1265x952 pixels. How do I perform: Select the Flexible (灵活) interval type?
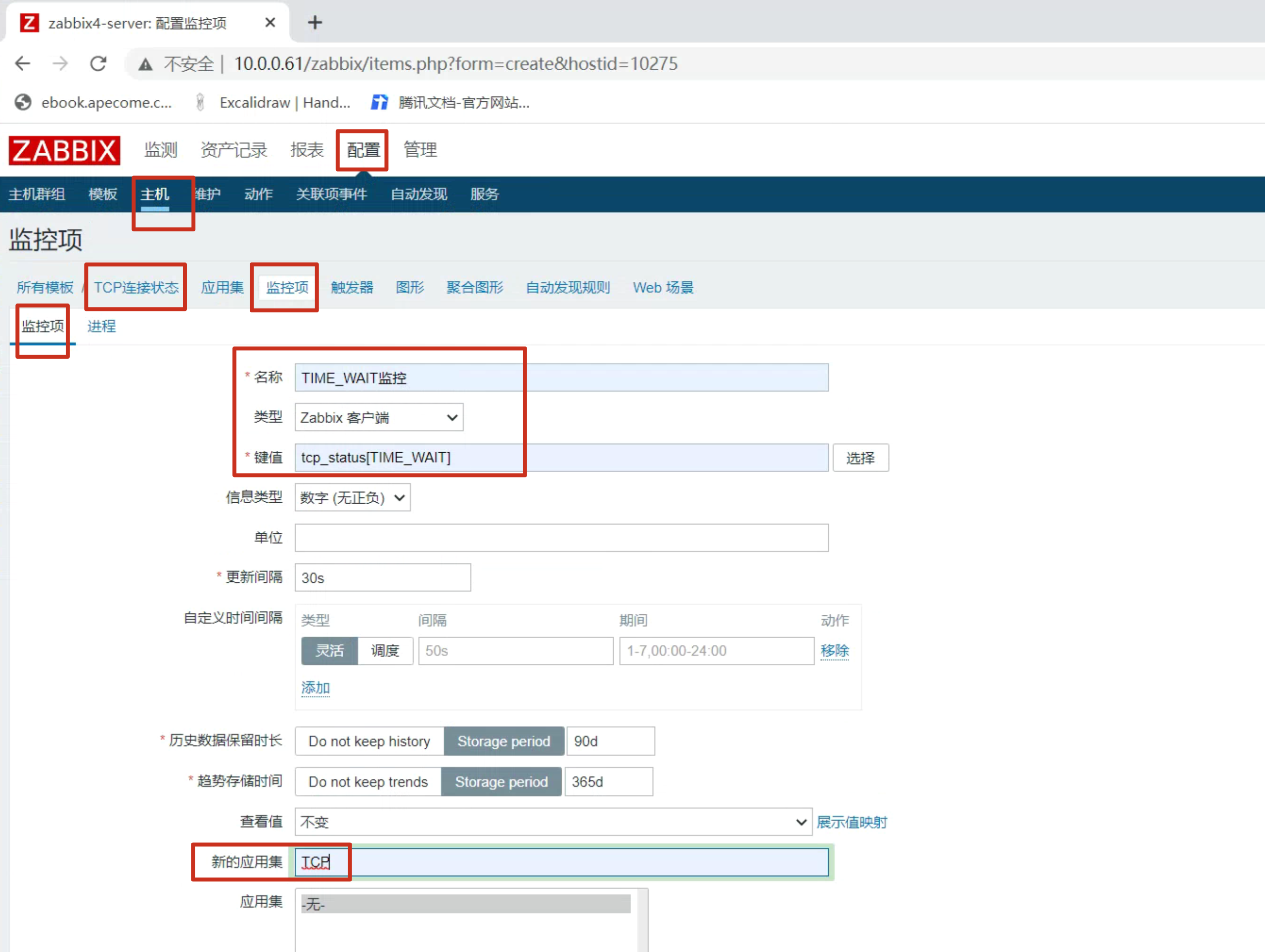(x=329, y=650)
